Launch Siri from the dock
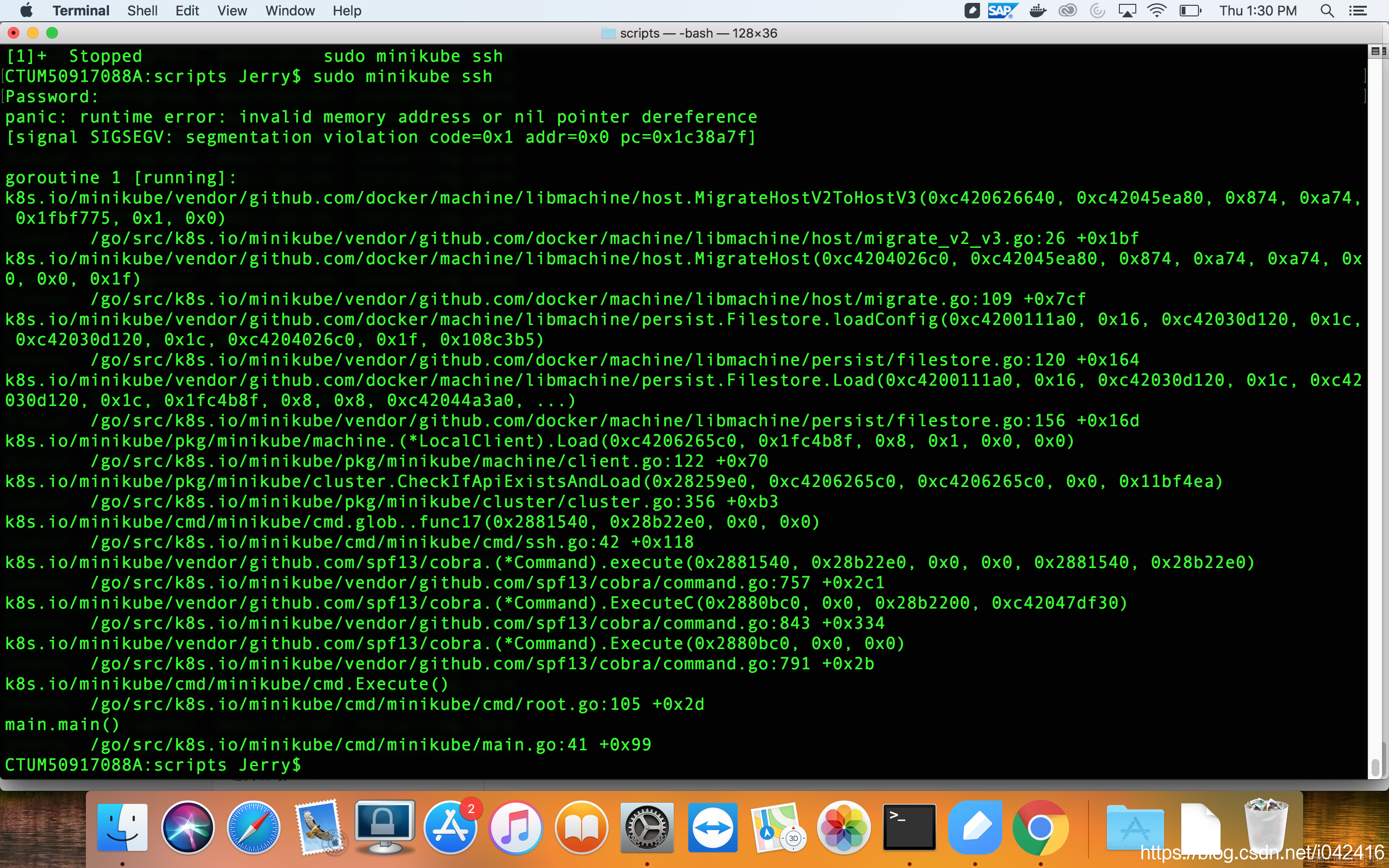 click(188, 827)
